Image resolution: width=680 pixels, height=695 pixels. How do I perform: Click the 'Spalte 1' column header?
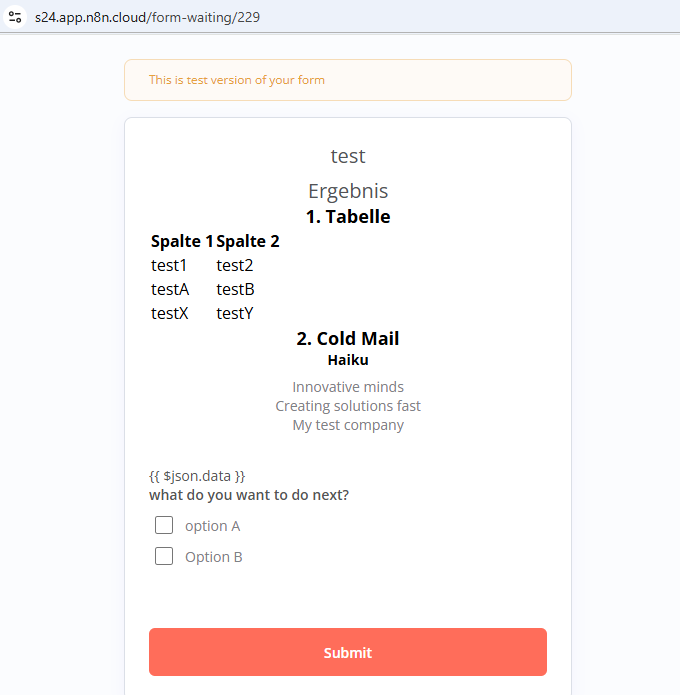point(182,241)
